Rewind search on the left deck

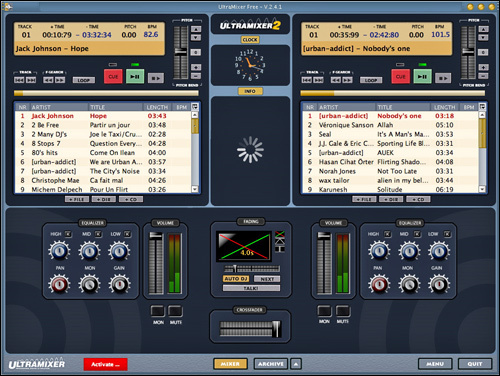pos(48,80)
